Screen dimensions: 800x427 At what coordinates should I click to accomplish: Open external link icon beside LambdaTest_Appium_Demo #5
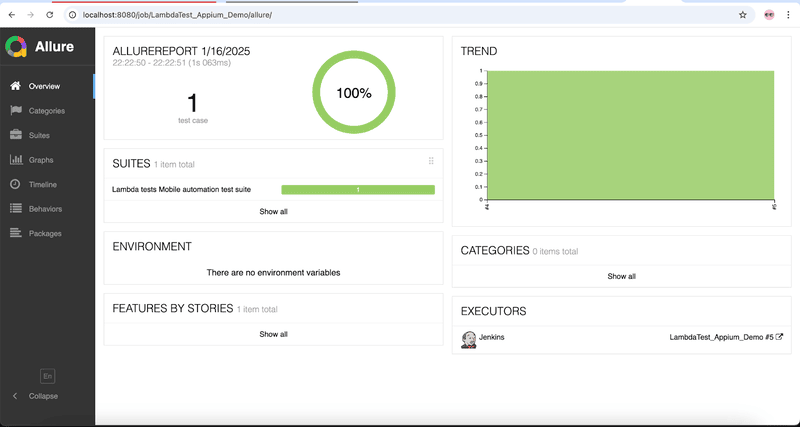coord(779,337)
